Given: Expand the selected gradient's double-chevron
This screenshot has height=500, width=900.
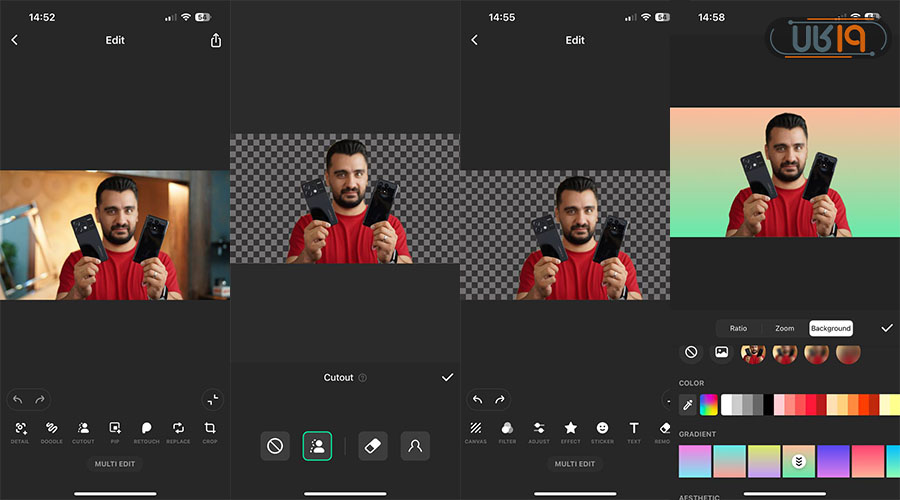Looking at the screenshot, I should click(x=798, y=461).
